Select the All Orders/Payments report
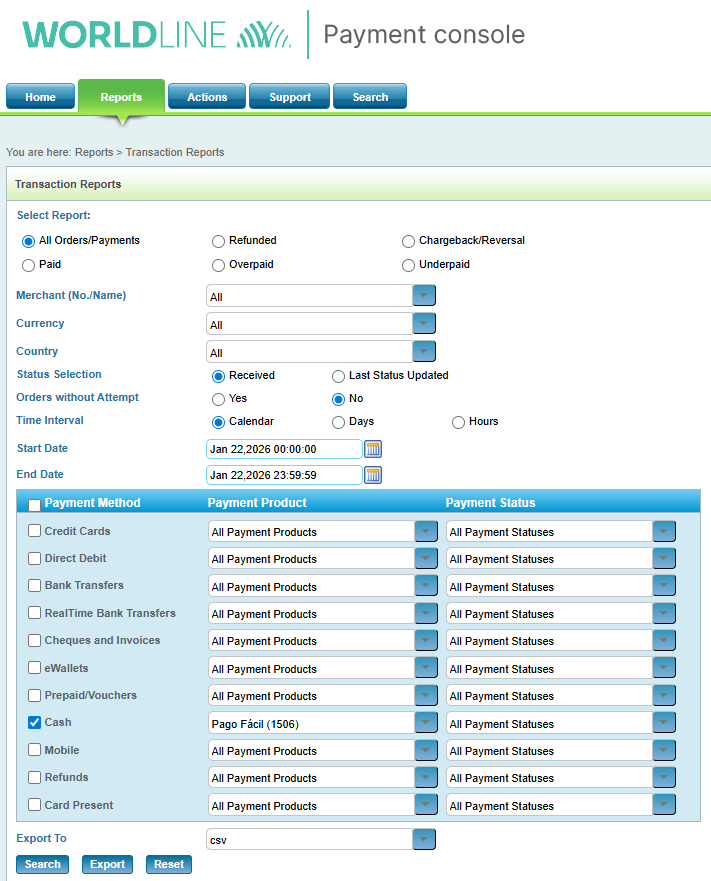The image size is (711, 881). coord(28,242)
